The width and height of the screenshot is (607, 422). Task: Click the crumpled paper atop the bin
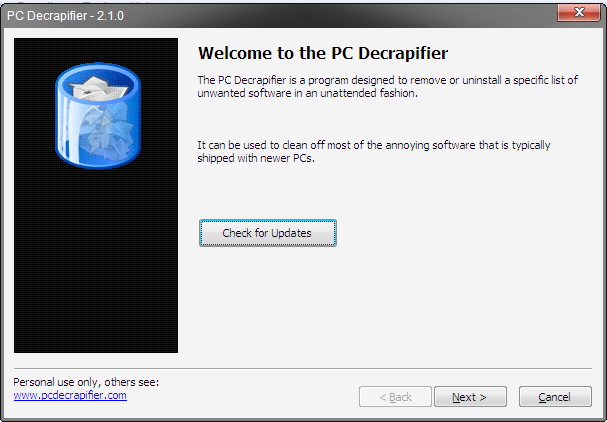pos(98,88)
